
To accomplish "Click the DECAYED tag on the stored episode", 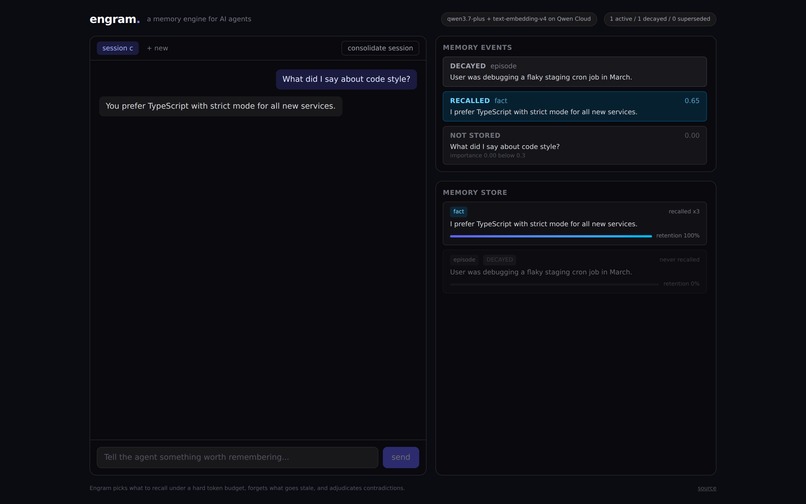I will coord(499,260).
